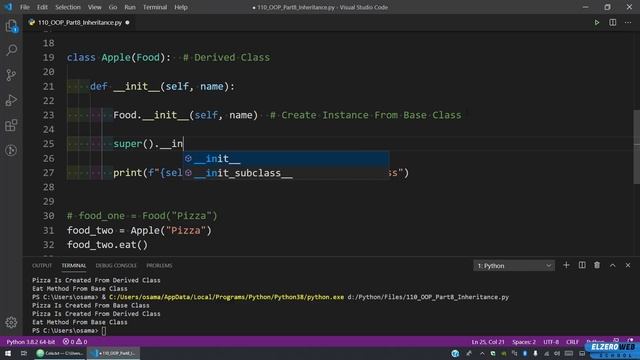The height and width of the screenshot is (360, 640).
Task: Show hidden system tray icons
Action: [x=482, y=353]
